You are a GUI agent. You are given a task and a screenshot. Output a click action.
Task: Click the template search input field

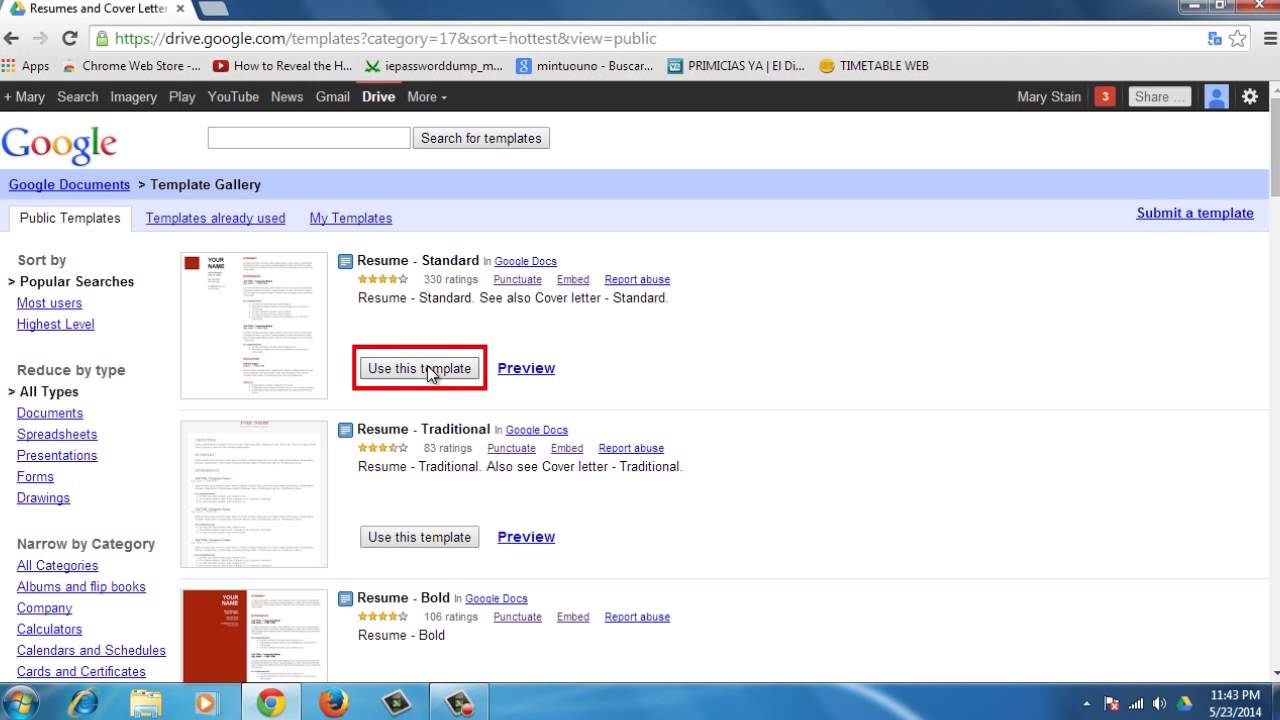tap(309, 138)
